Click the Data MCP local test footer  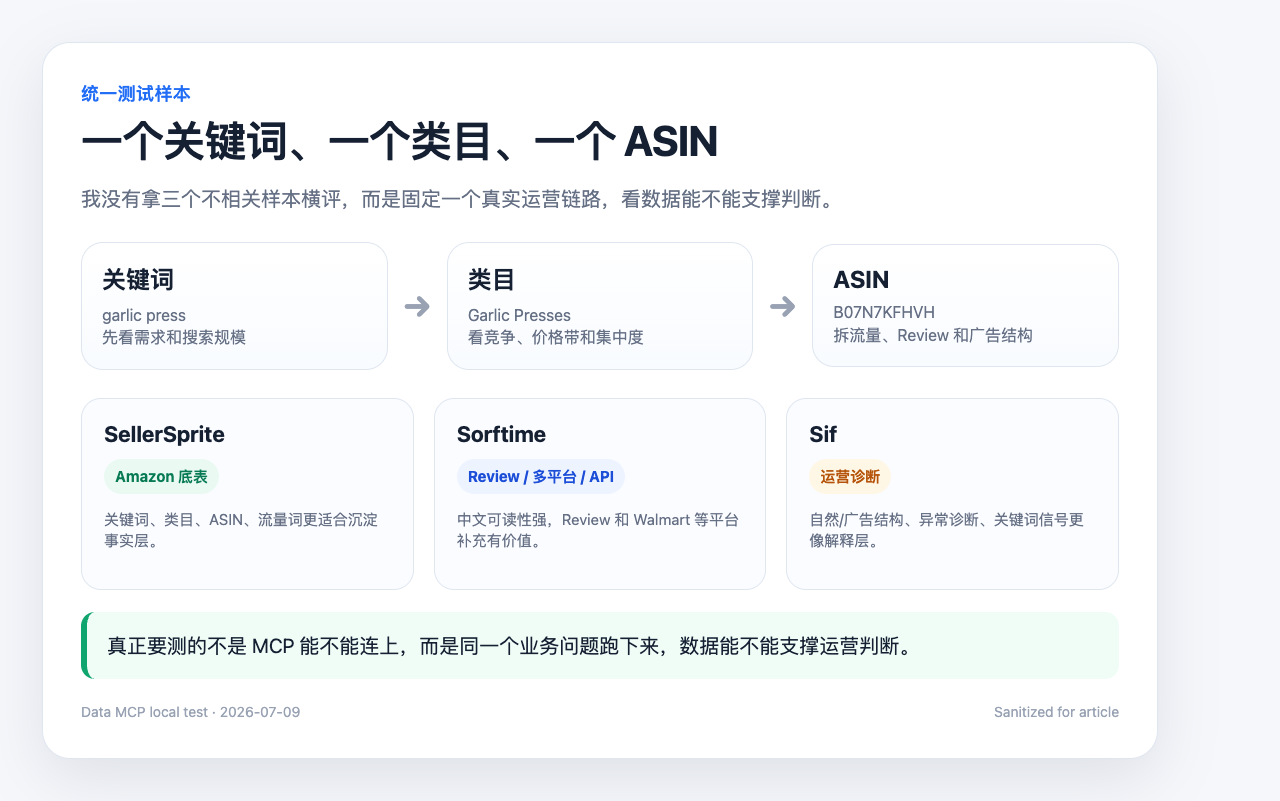(191, 712)
